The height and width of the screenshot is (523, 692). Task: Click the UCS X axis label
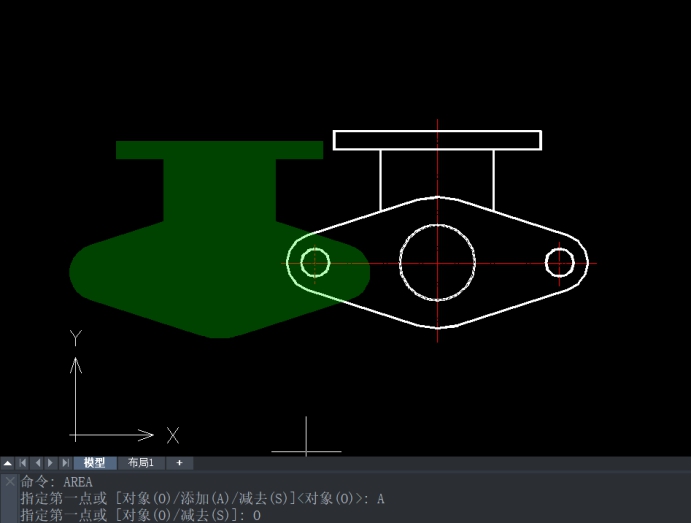point(173,436)
